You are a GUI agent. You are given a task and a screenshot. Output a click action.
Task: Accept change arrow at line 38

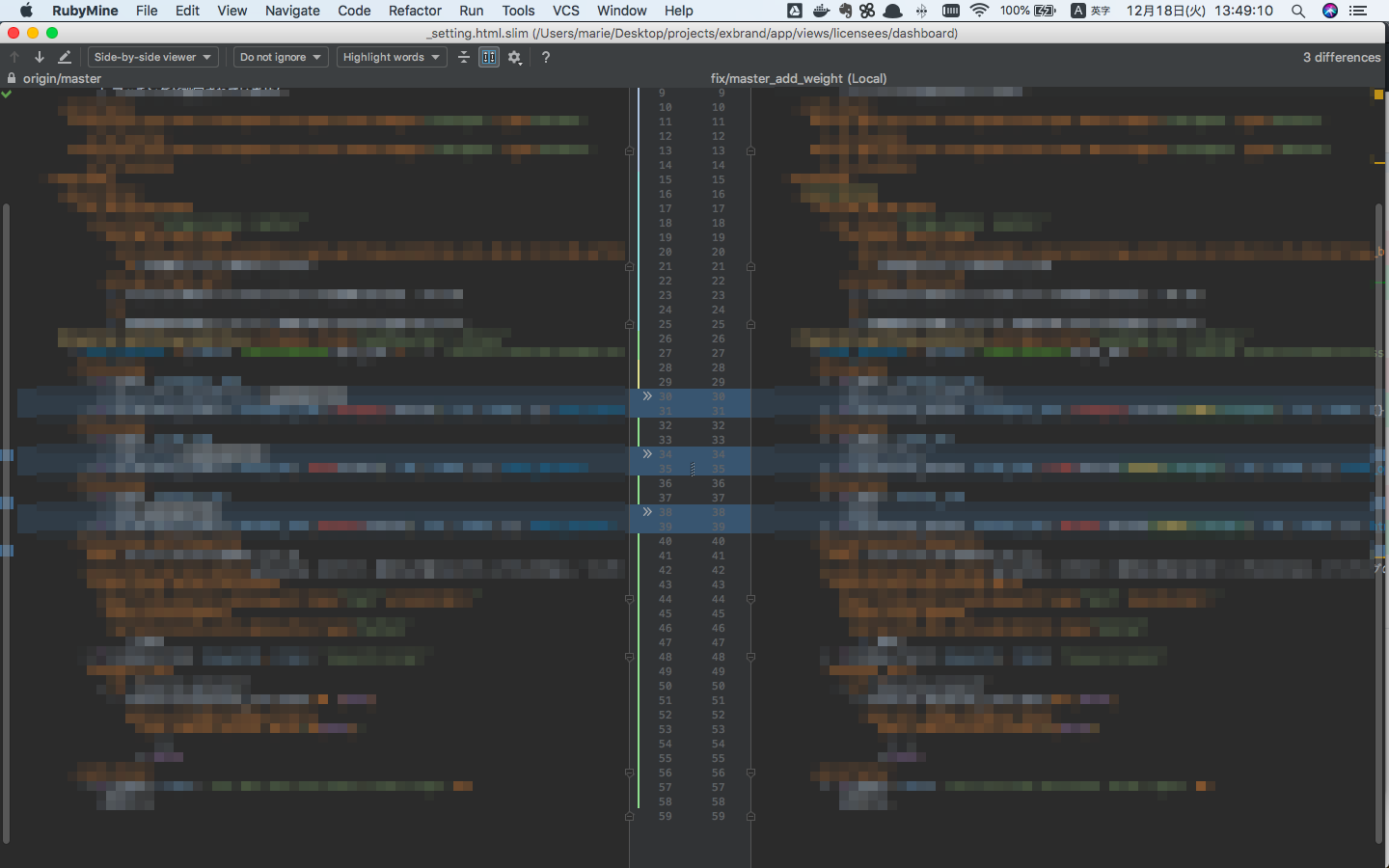coord(647,512)
